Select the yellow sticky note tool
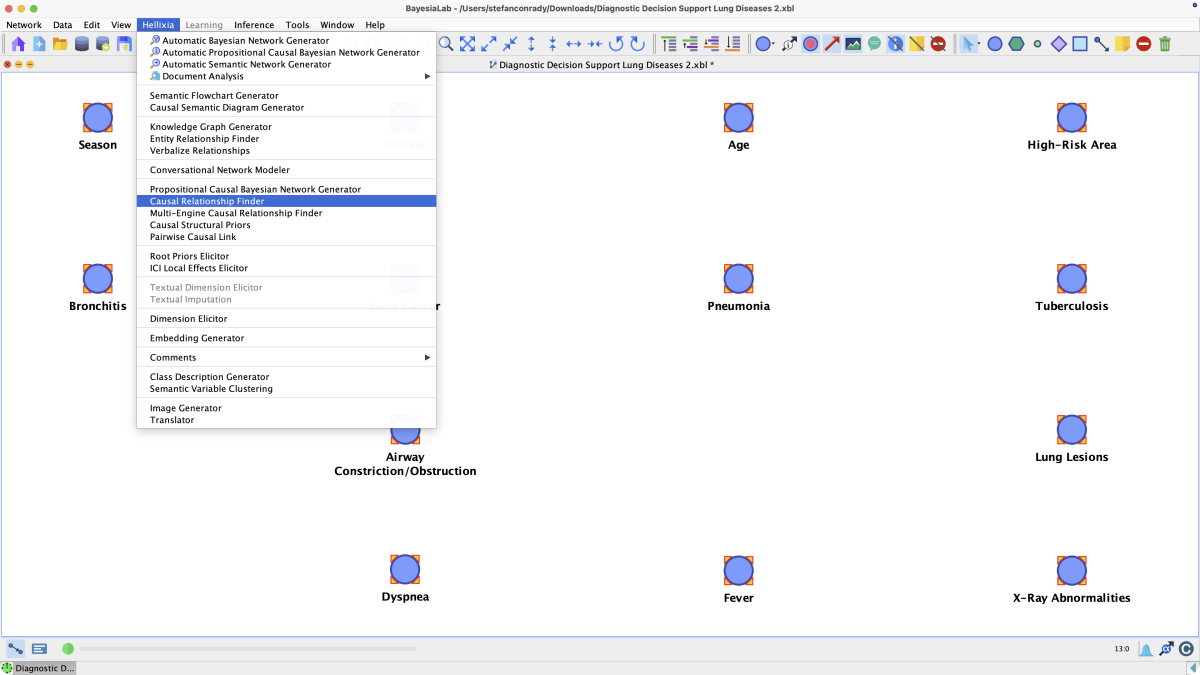The height and width of the screenshot is (675, 1200). 1122,44
